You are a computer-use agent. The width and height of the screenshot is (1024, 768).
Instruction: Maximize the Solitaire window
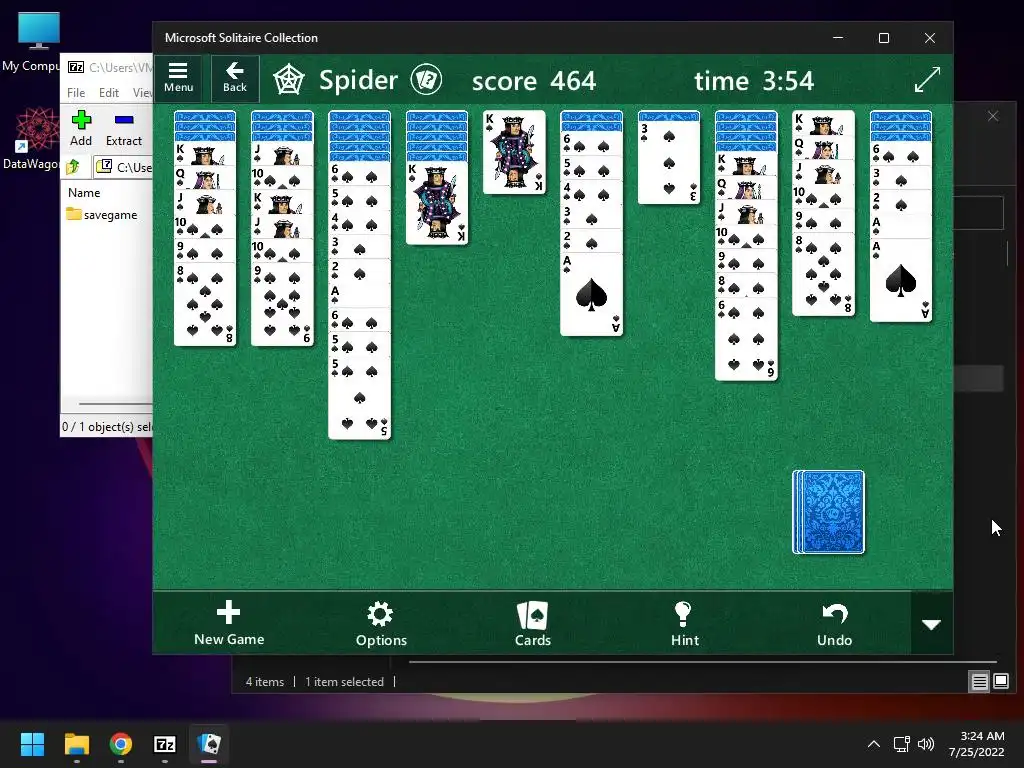point(884,38)
